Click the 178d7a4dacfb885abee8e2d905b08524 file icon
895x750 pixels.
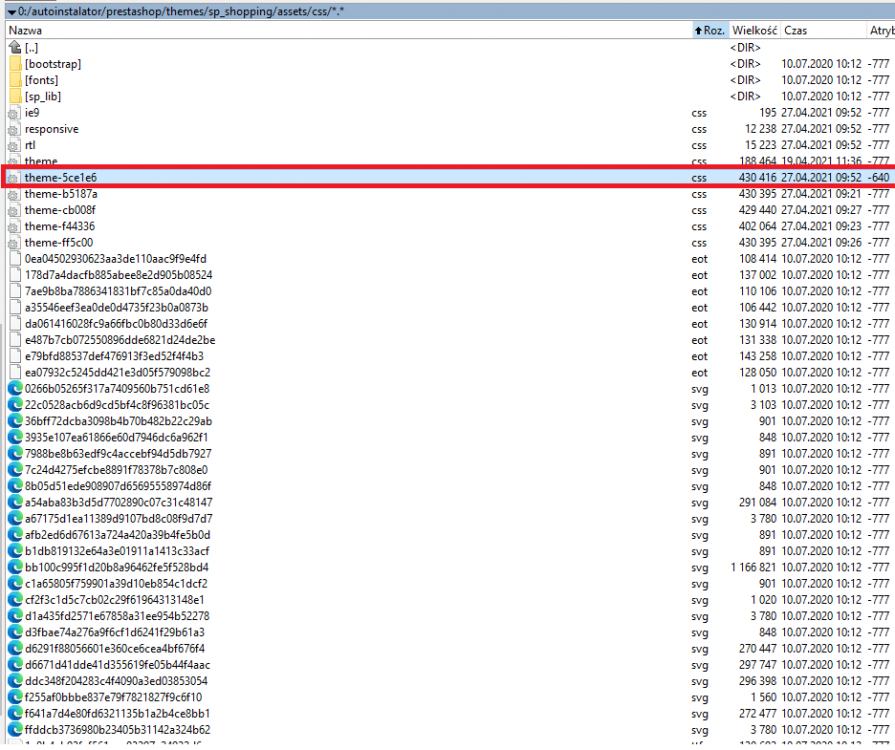click(x=15, y=275)
